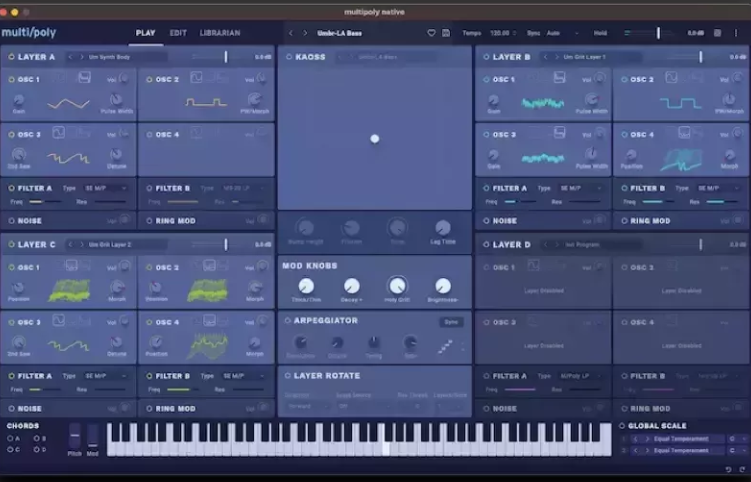Open Layer A Filter B Type dropdown
This screenshot has width=751, height=482.
(x=243, y=188)
